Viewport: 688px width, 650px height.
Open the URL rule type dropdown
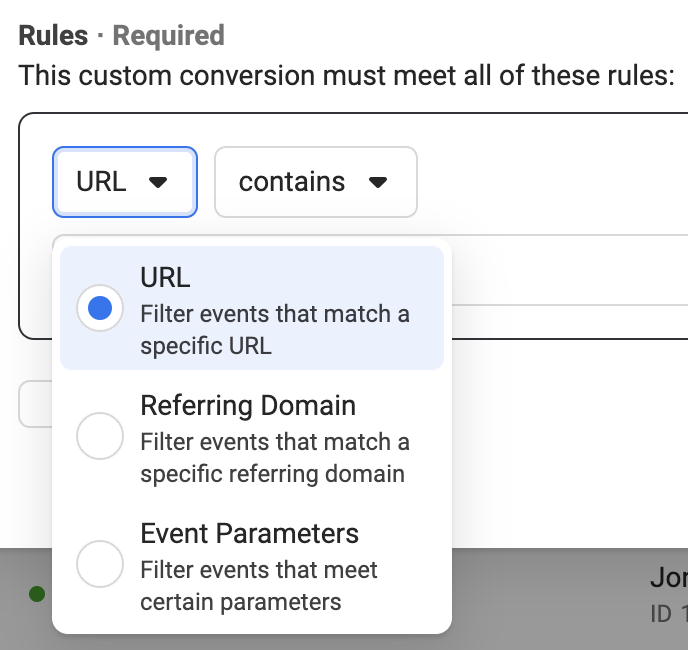click(x=125, y=182)
